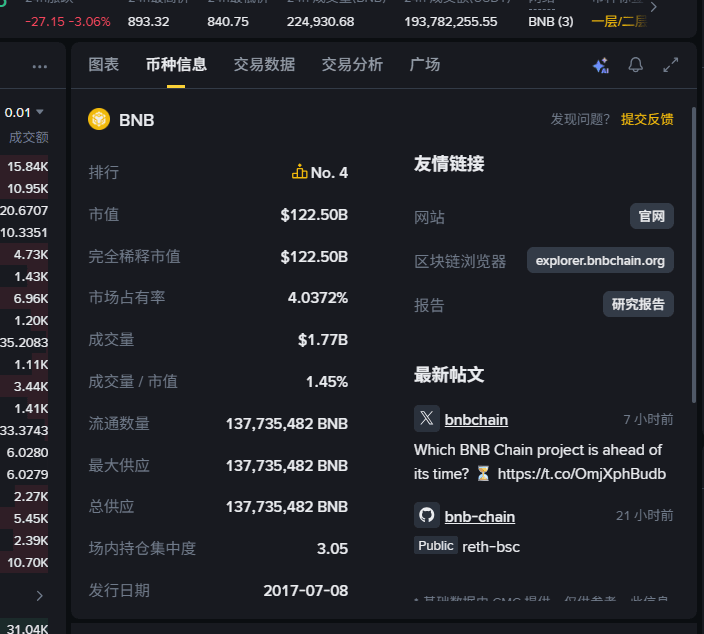Click right chevron on top stats bar
This screenshot has height=634, width=704.
[x=654, y=7]
